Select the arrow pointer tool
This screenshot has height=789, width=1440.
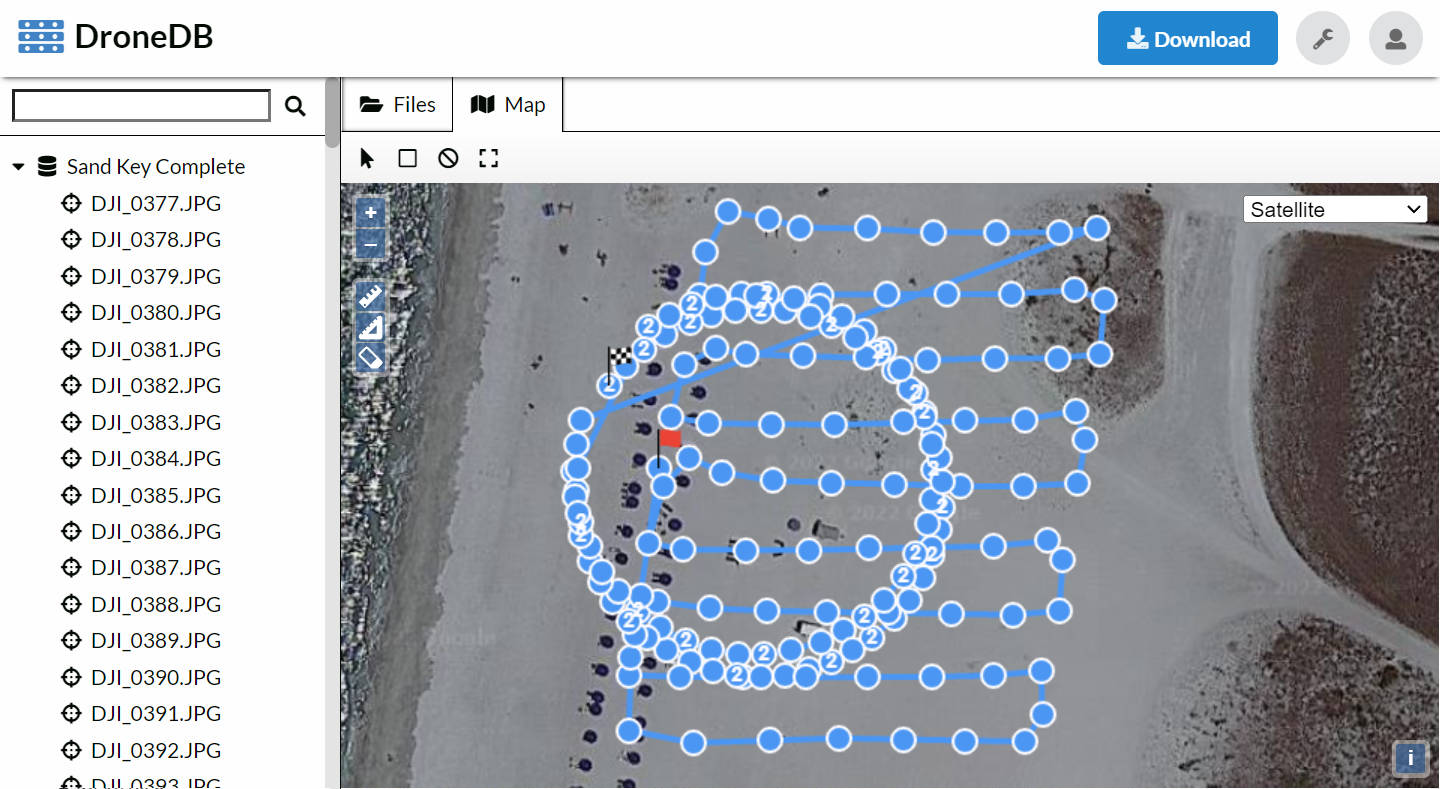(x=367, y=158)
